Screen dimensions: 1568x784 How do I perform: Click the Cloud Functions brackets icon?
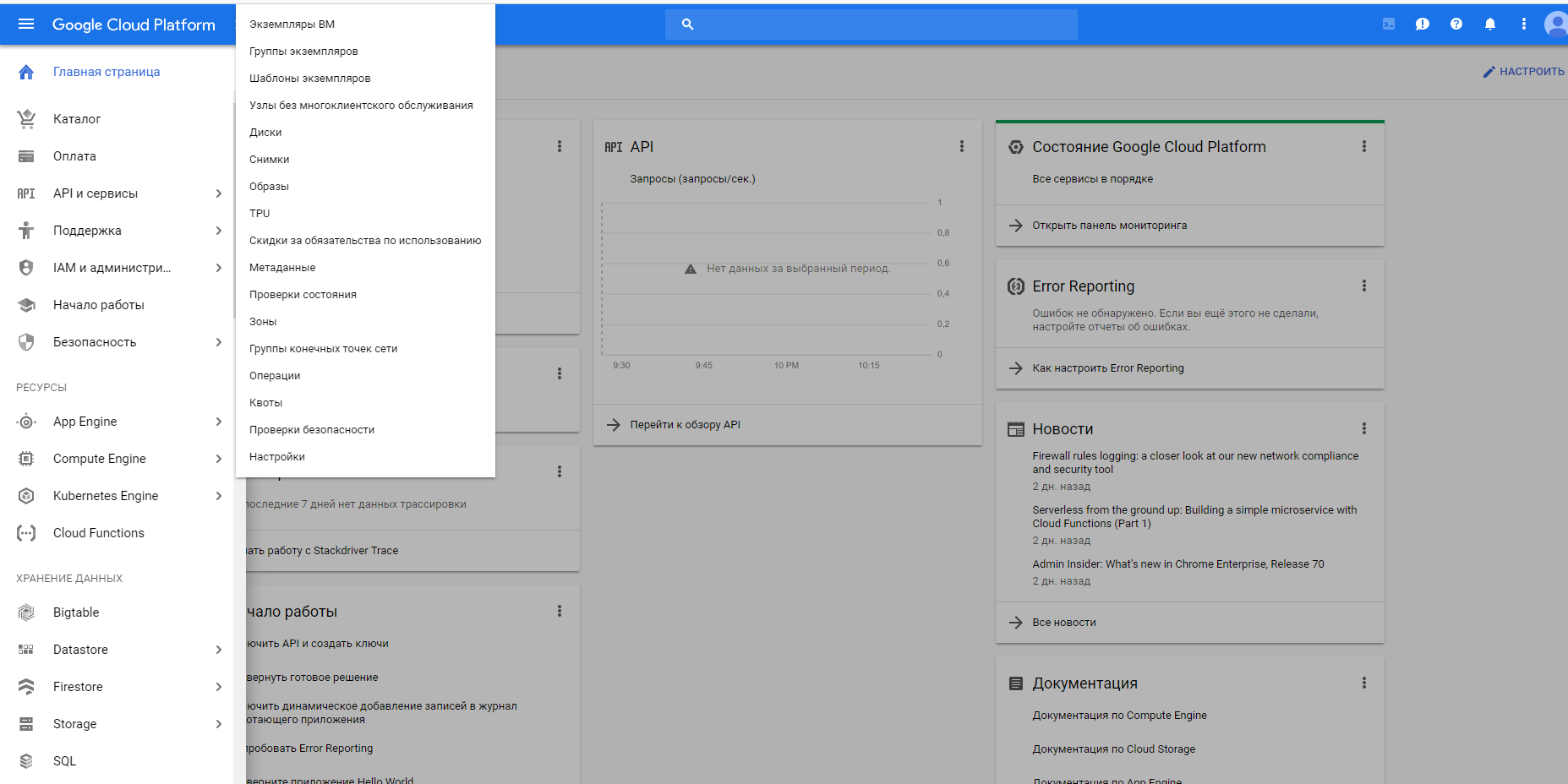click(26, 533)
